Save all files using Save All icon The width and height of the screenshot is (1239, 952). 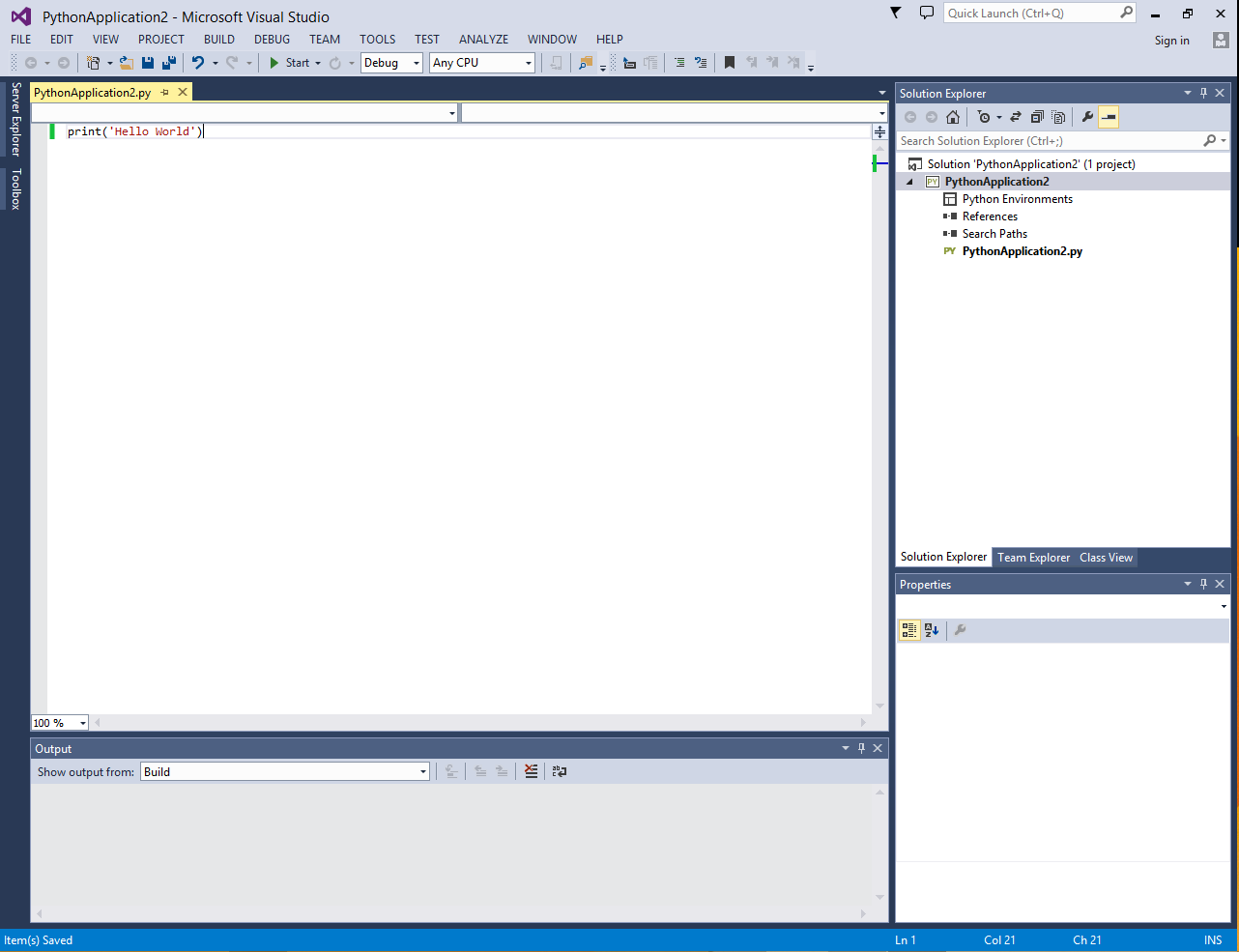tap(167, 62)
